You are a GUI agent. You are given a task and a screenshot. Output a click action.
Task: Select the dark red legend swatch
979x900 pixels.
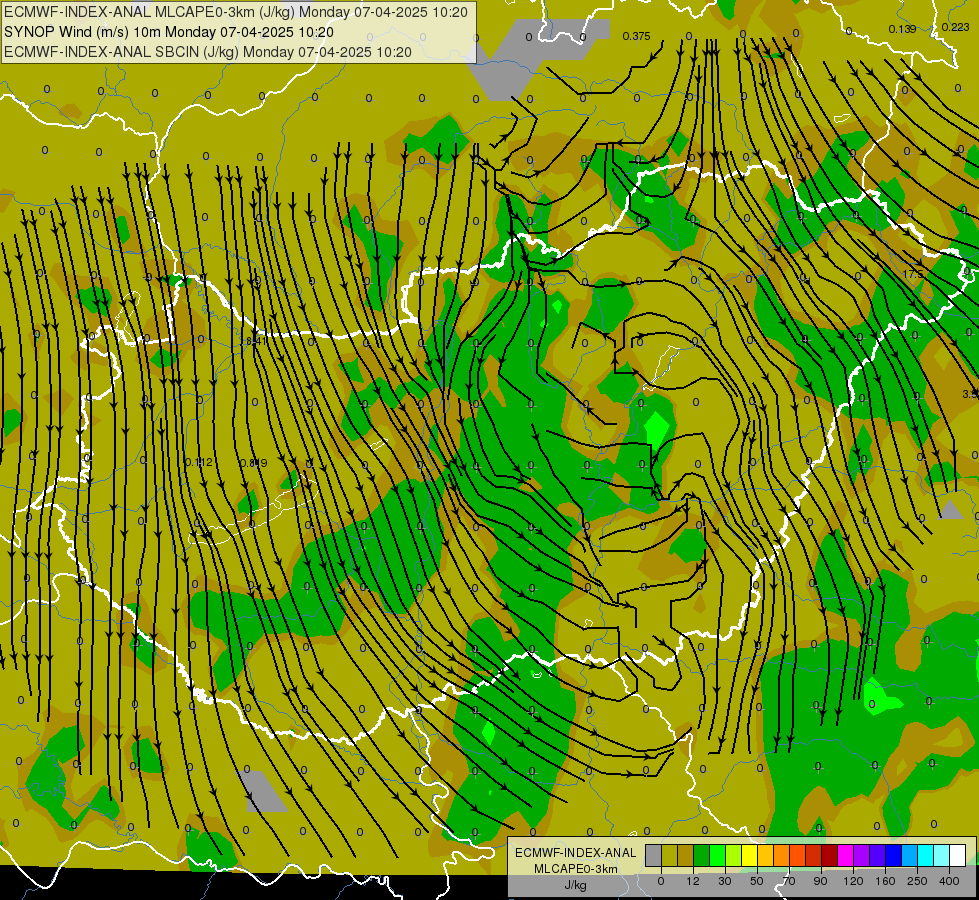[830, 856]
